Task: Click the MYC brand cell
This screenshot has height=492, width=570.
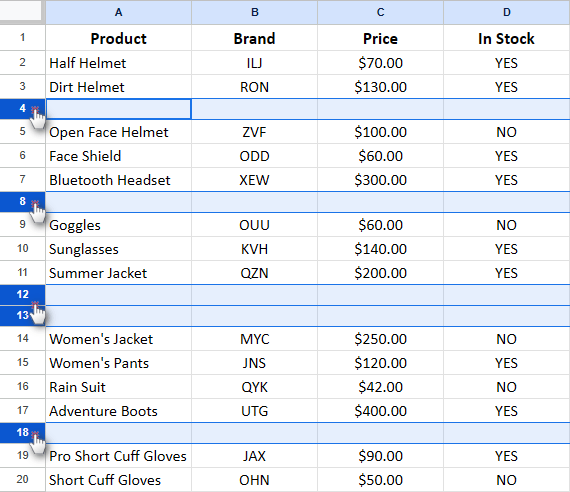Action: [x=254, y=339]
